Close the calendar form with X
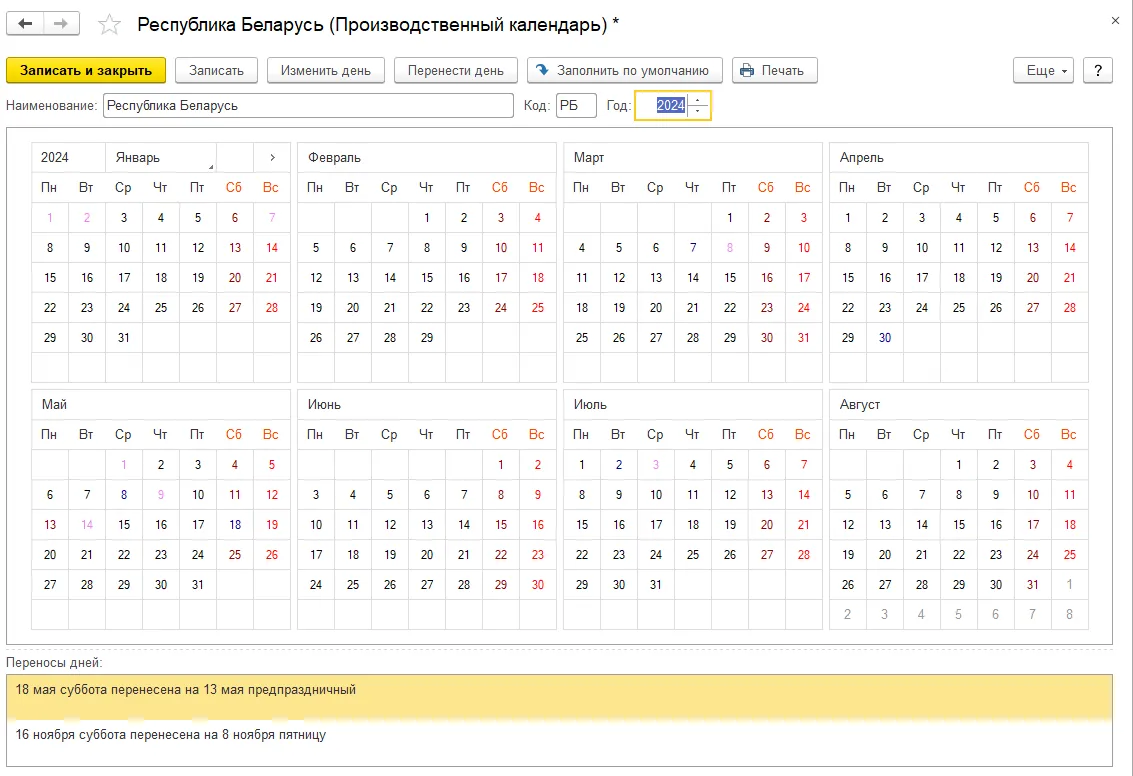This screenshot has width=1133, height=776. pos(1115,21)
